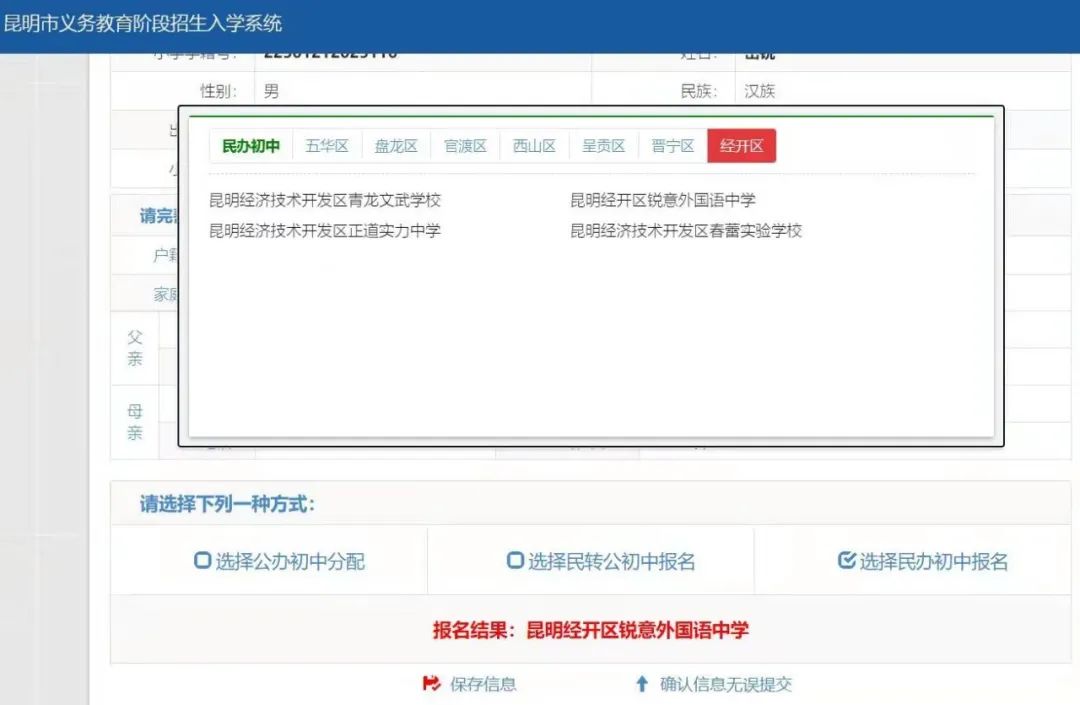Screen dimensions: 1080x705
Task: Select the red 经开区 tab
Action: [x=742, y=146]
